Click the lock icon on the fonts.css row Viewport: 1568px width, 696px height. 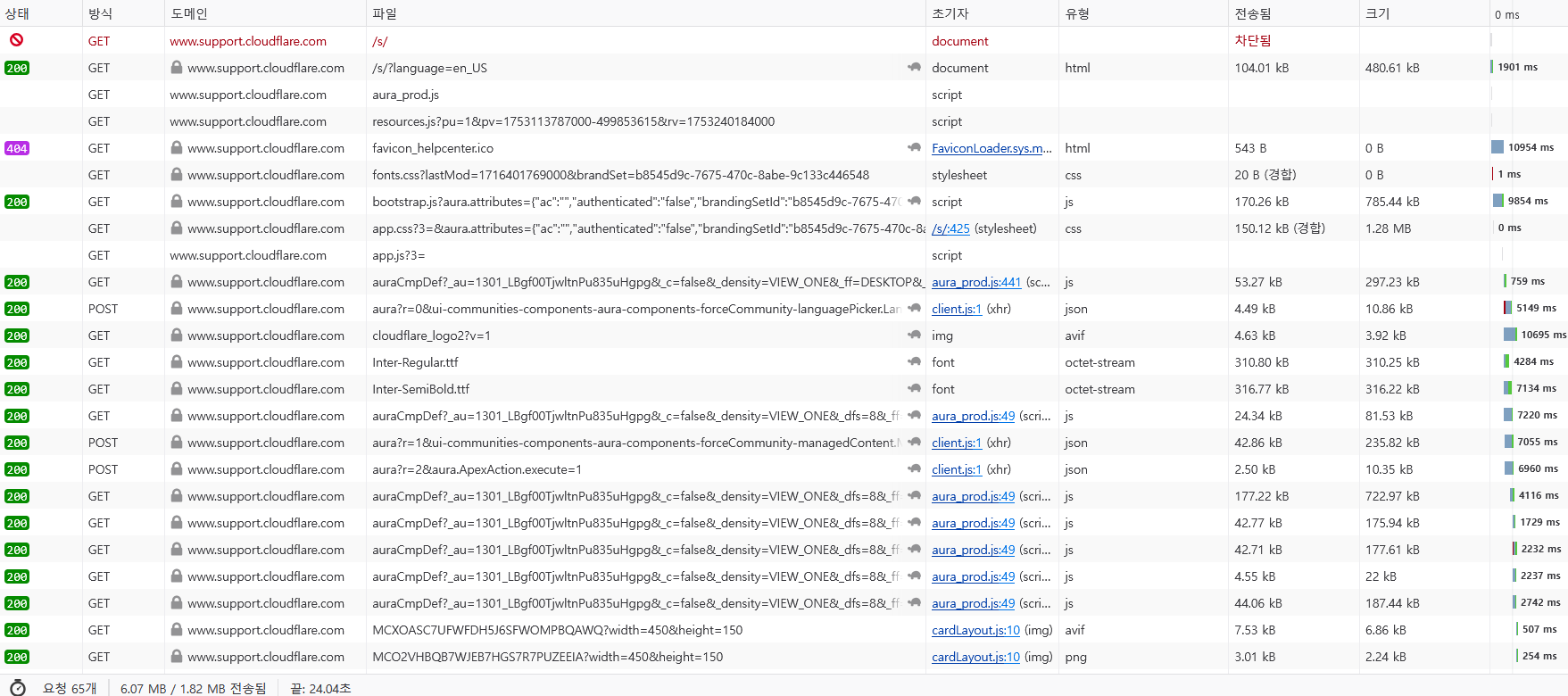(x=177, y=175)
